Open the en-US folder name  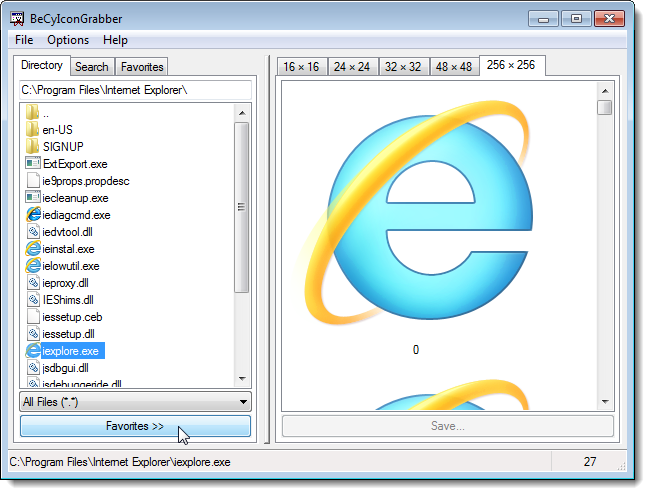(x=58, y=130)
